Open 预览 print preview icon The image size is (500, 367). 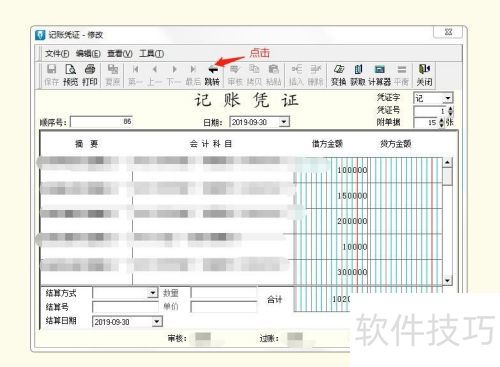point(71,75)
